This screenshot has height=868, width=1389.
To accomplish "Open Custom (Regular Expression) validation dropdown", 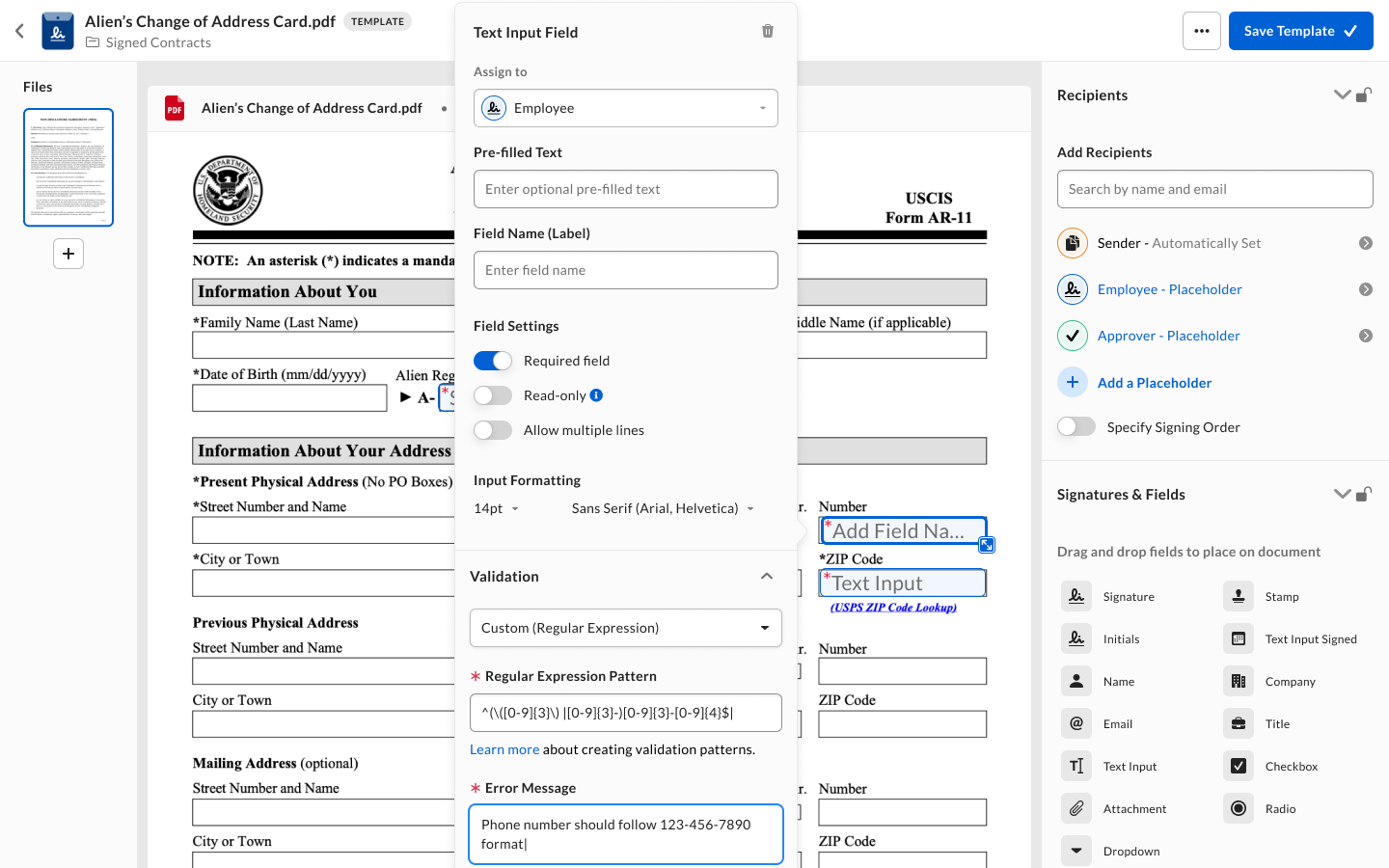I will (x=626, y=628).
